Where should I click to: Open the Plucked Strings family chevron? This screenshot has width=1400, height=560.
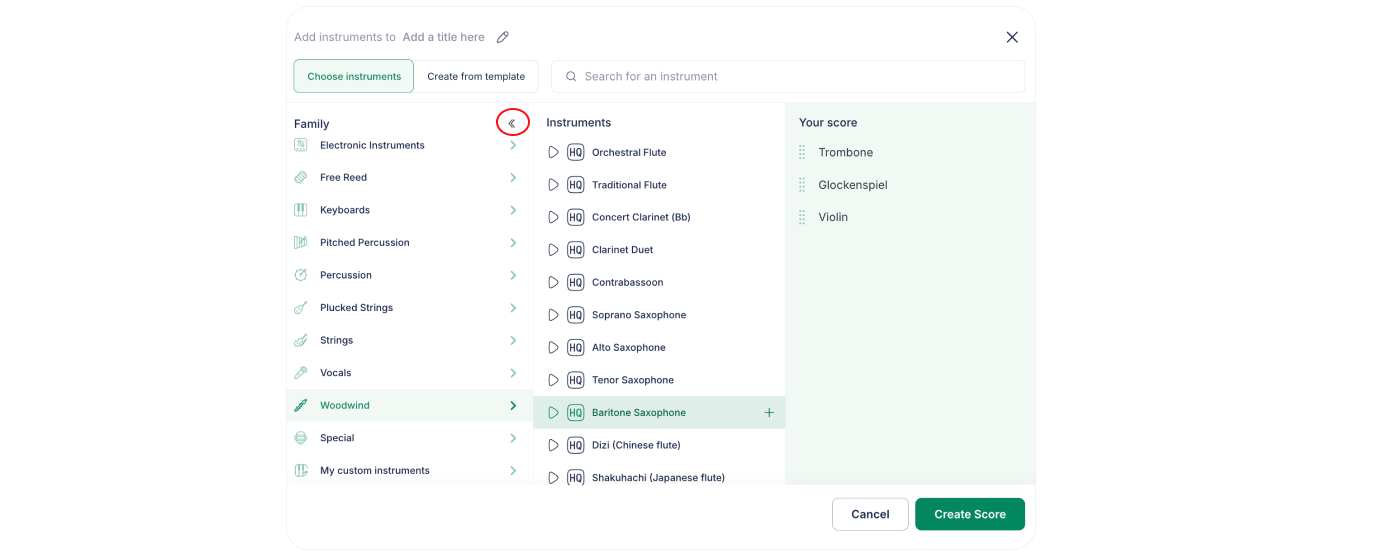pyautogui.click(x=513, y=308)
